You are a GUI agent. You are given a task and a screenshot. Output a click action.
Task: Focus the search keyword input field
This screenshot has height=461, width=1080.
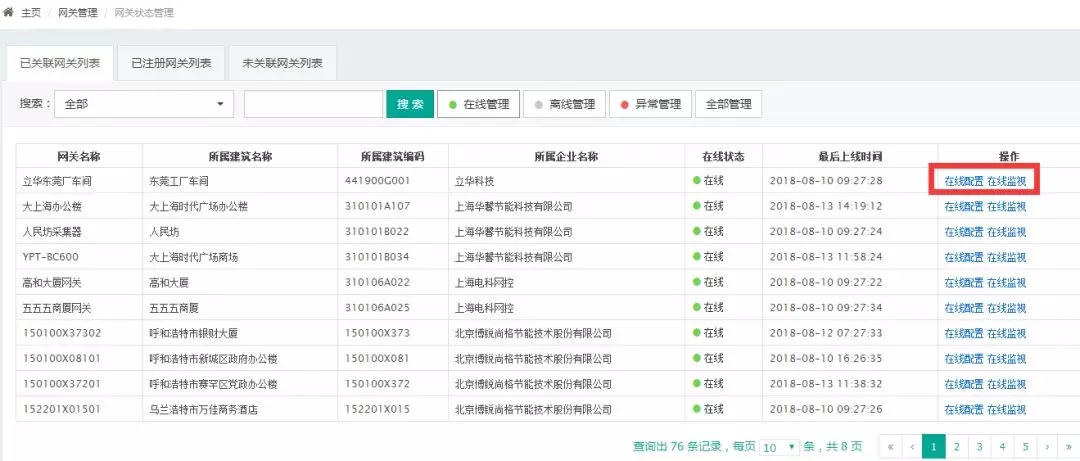(x=313, y=104)
